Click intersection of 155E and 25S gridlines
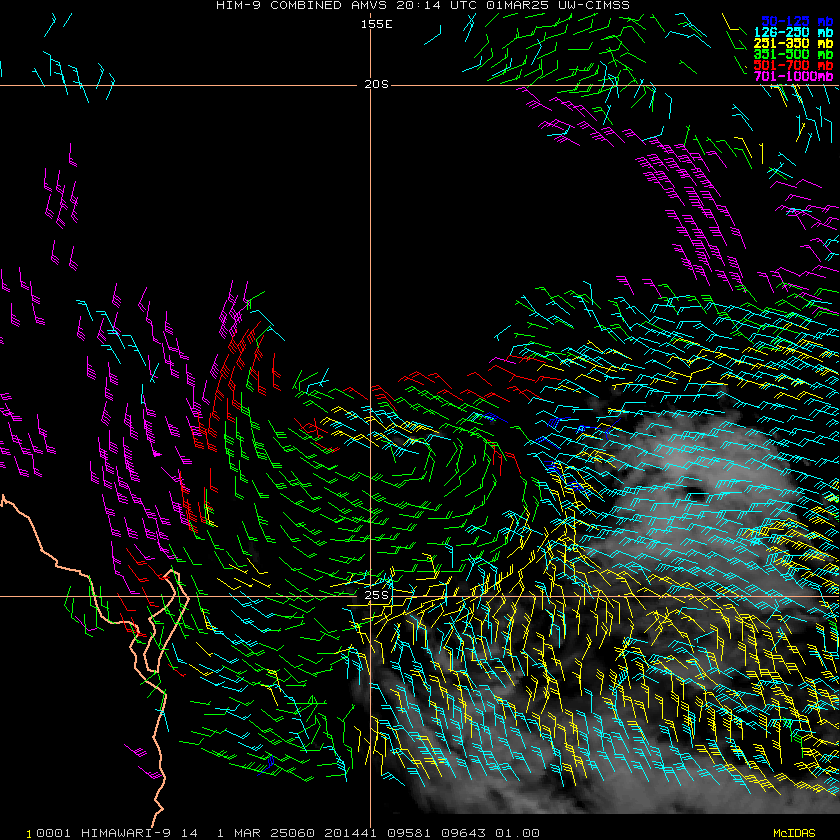Image resolution: width=840 pixels, height=840 pixels. click(x=370, y=597)
